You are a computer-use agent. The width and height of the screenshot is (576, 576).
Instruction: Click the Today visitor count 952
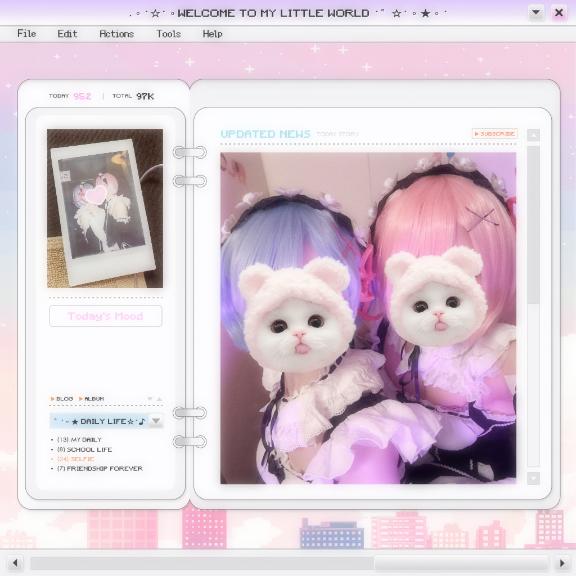[82, 96]
